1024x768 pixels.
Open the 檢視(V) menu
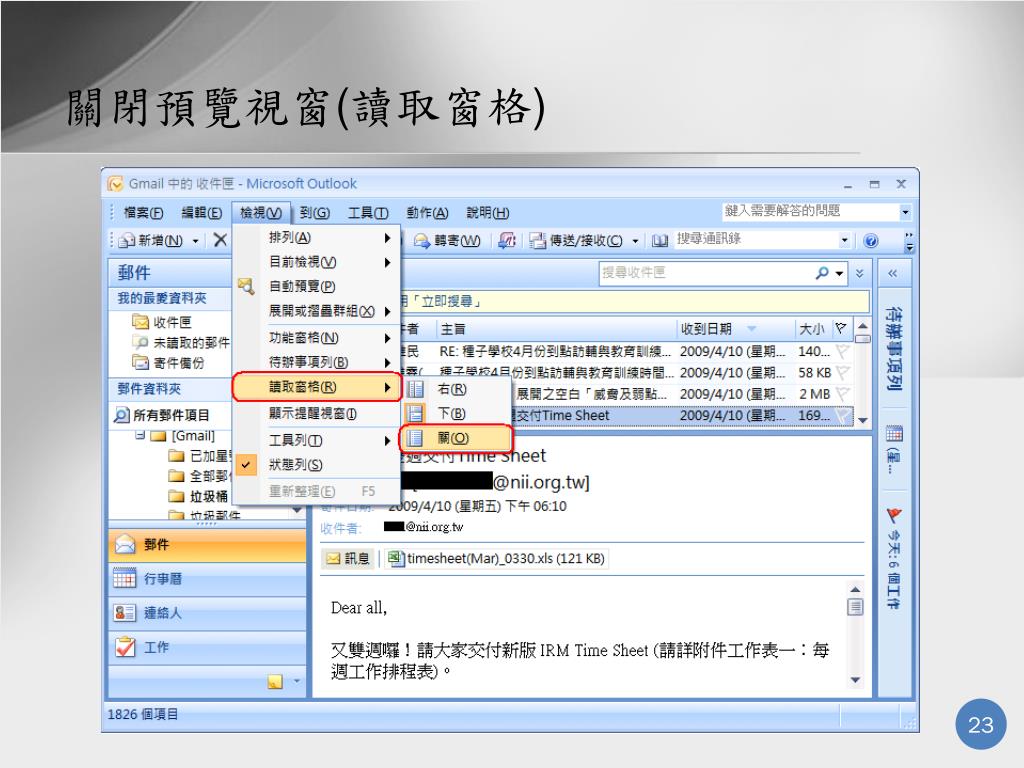point(261,213)
